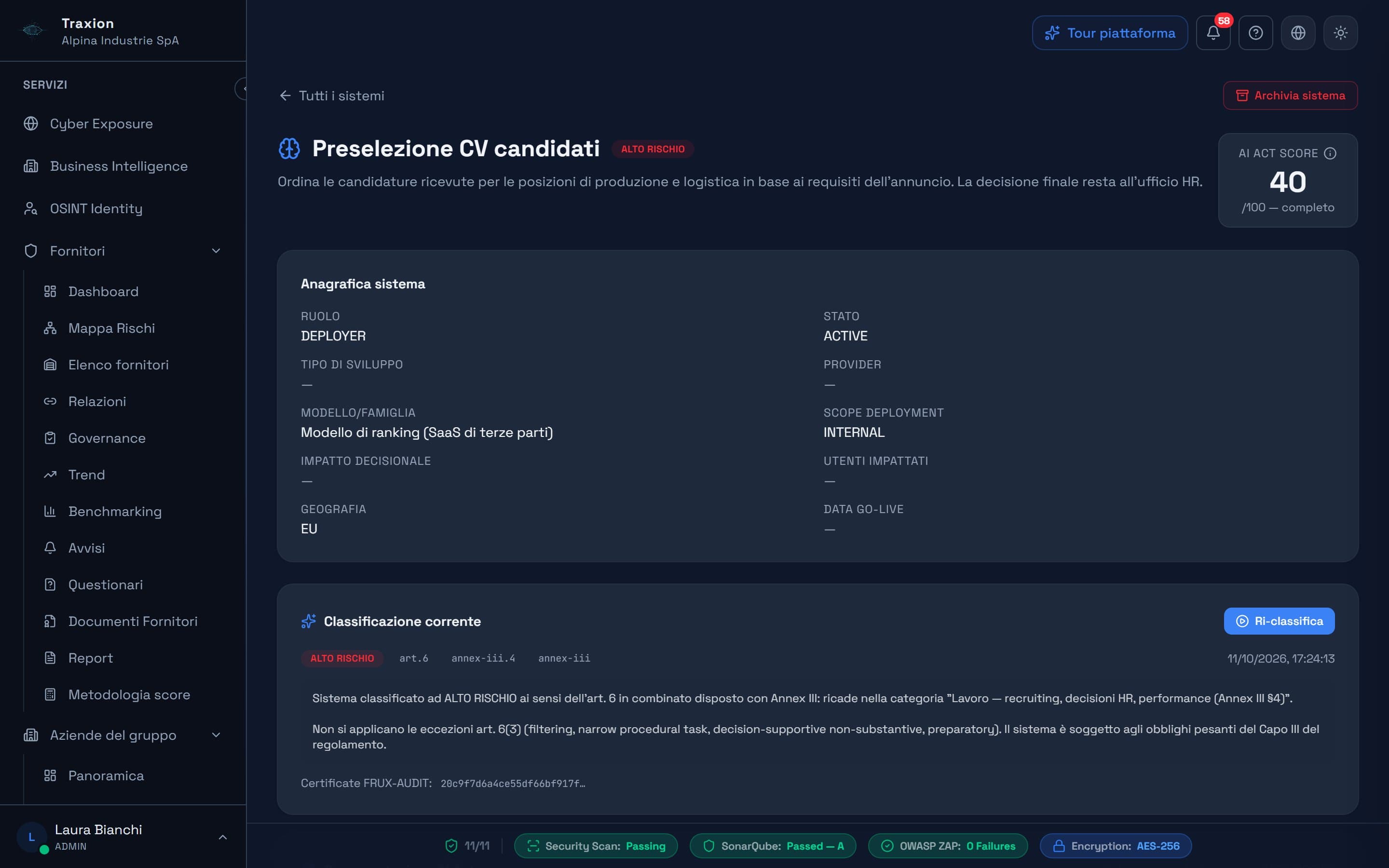Screen dimensions: 1389x868
Task: Click the Security Scan: Passing badge
Action: coord(596,846)
